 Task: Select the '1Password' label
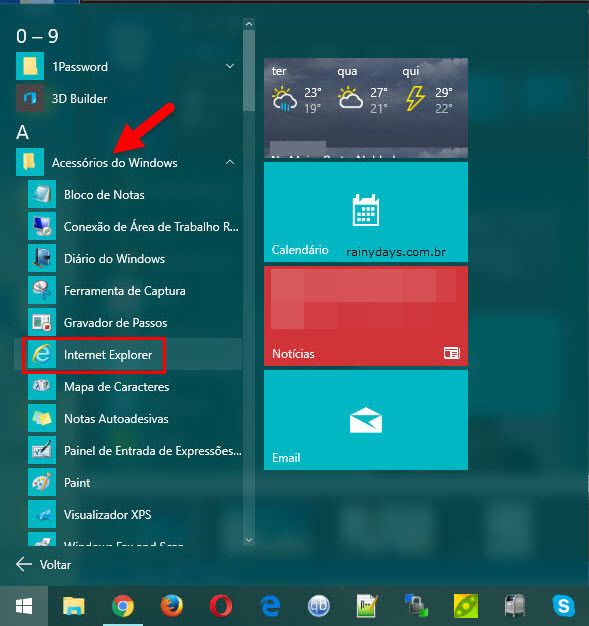[x=80, y=67]
